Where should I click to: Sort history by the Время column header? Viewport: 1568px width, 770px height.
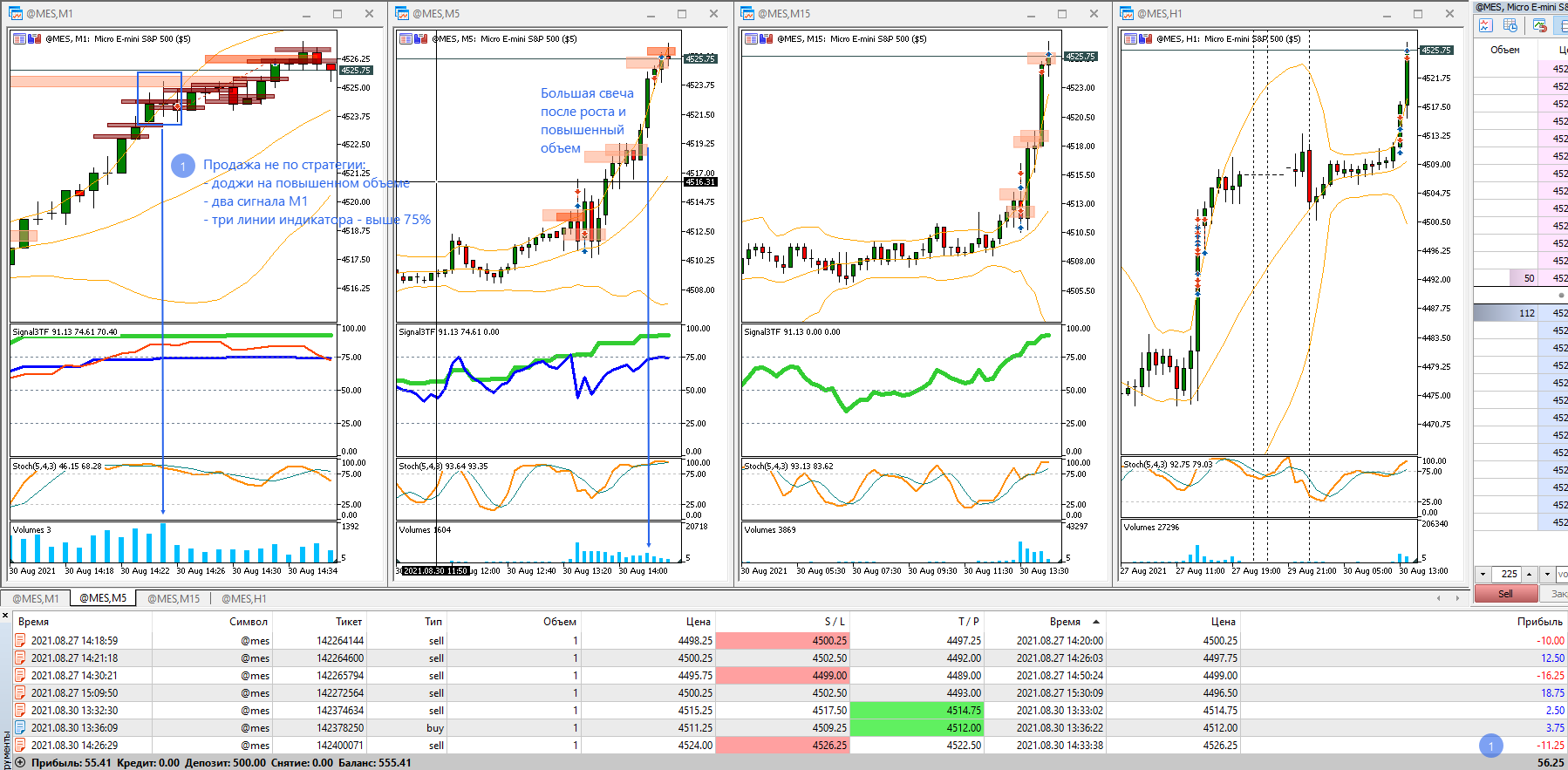33,622
